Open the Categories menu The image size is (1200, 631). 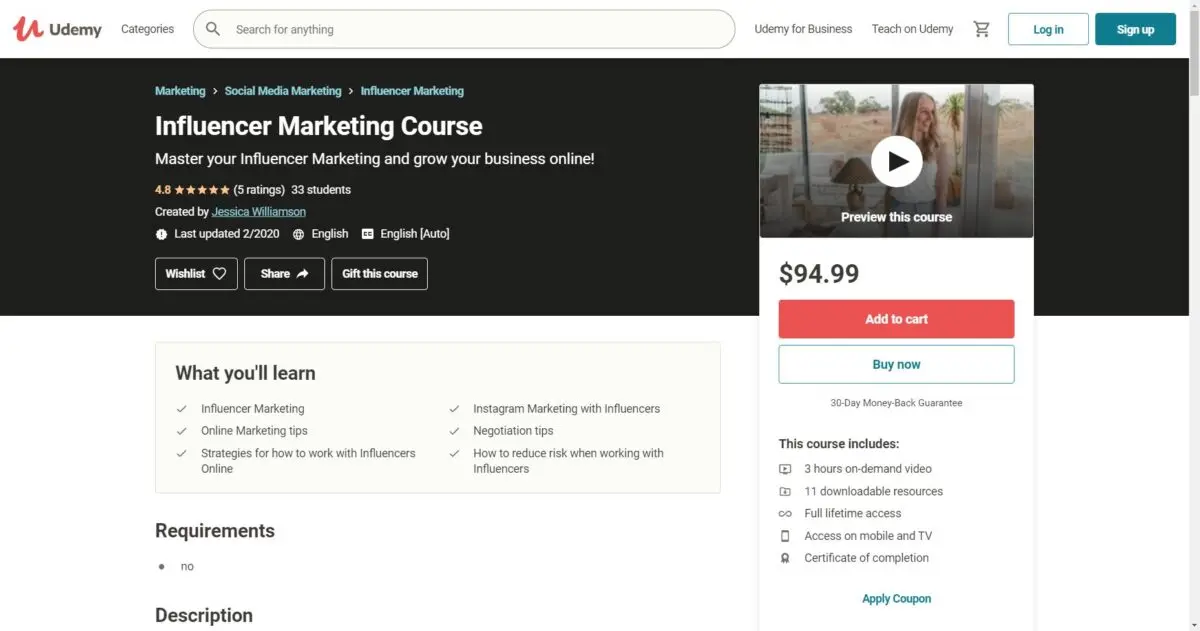(x=147, y=29)
